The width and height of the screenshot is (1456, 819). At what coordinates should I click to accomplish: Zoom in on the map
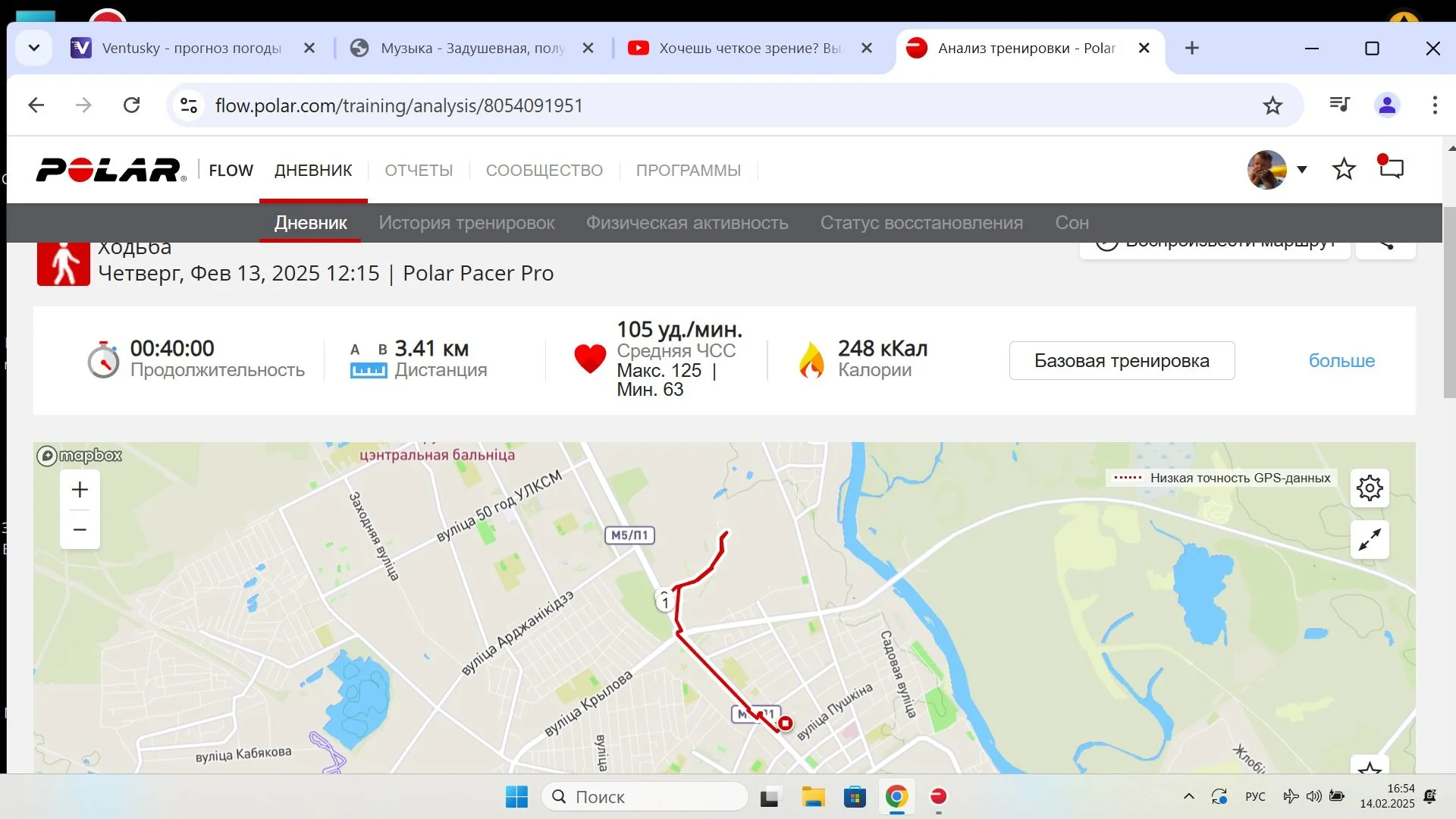tap(80, 490)
